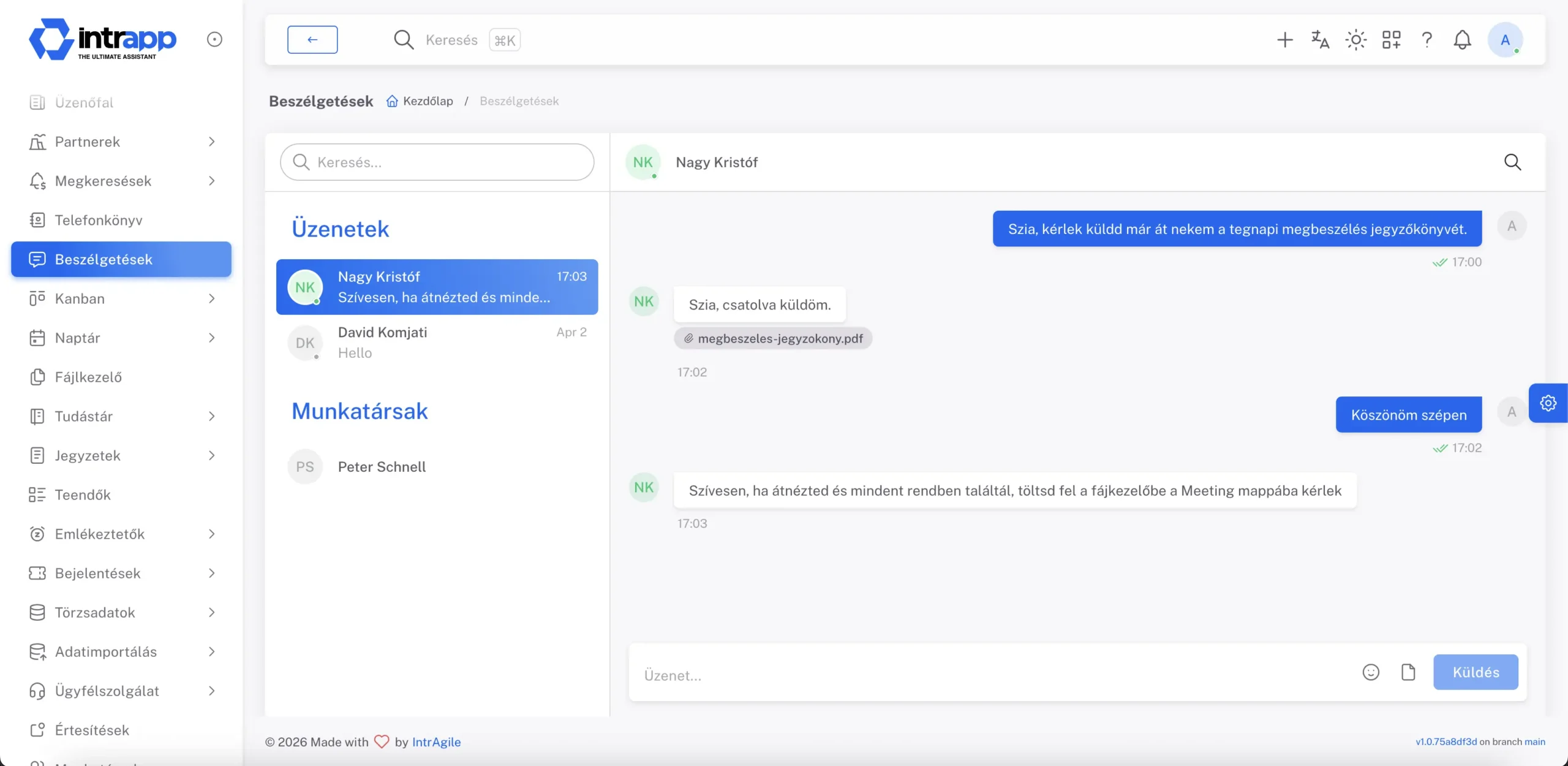Screen dimensions: 1568x766
Task: Click the Keresés... conversation search field
Action: click(437, 162)
